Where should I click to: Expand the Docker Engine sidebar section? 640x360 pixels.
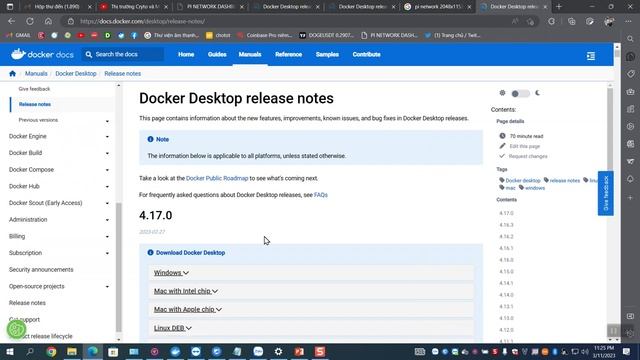point(107,137)
